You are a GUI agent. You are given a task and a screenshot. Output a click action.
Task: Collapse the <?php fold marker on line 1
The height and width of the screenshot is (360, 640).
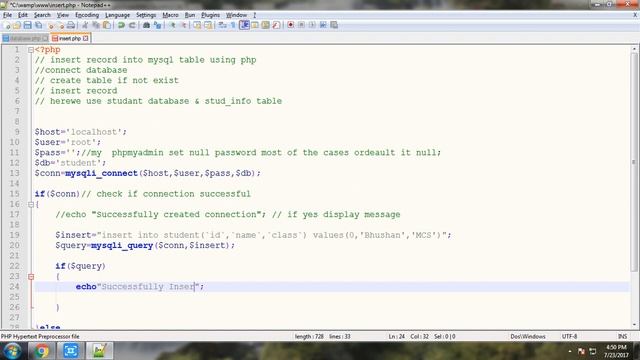pyautogui.click(x=31, y=50)
